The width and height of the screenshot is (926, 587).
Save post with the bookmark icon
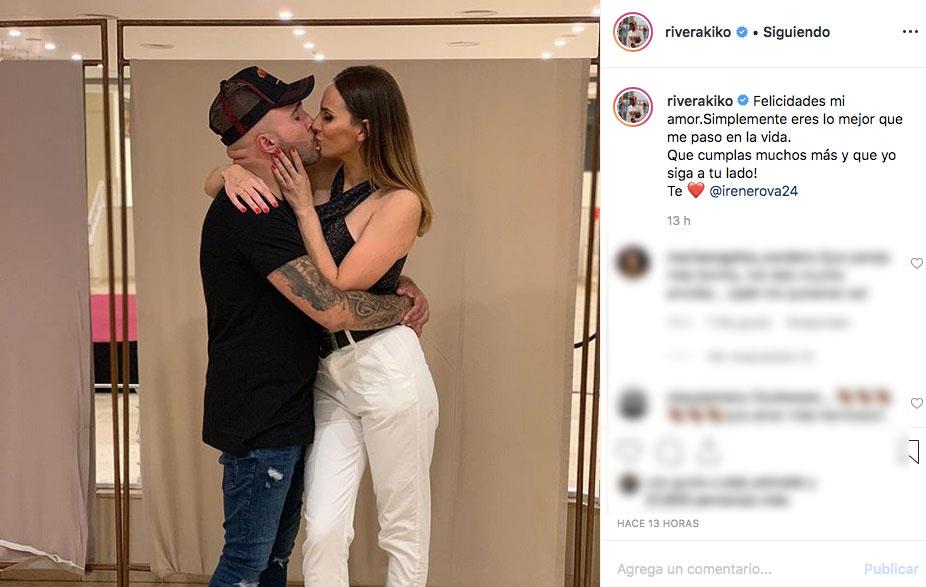(x=912, y=452)
